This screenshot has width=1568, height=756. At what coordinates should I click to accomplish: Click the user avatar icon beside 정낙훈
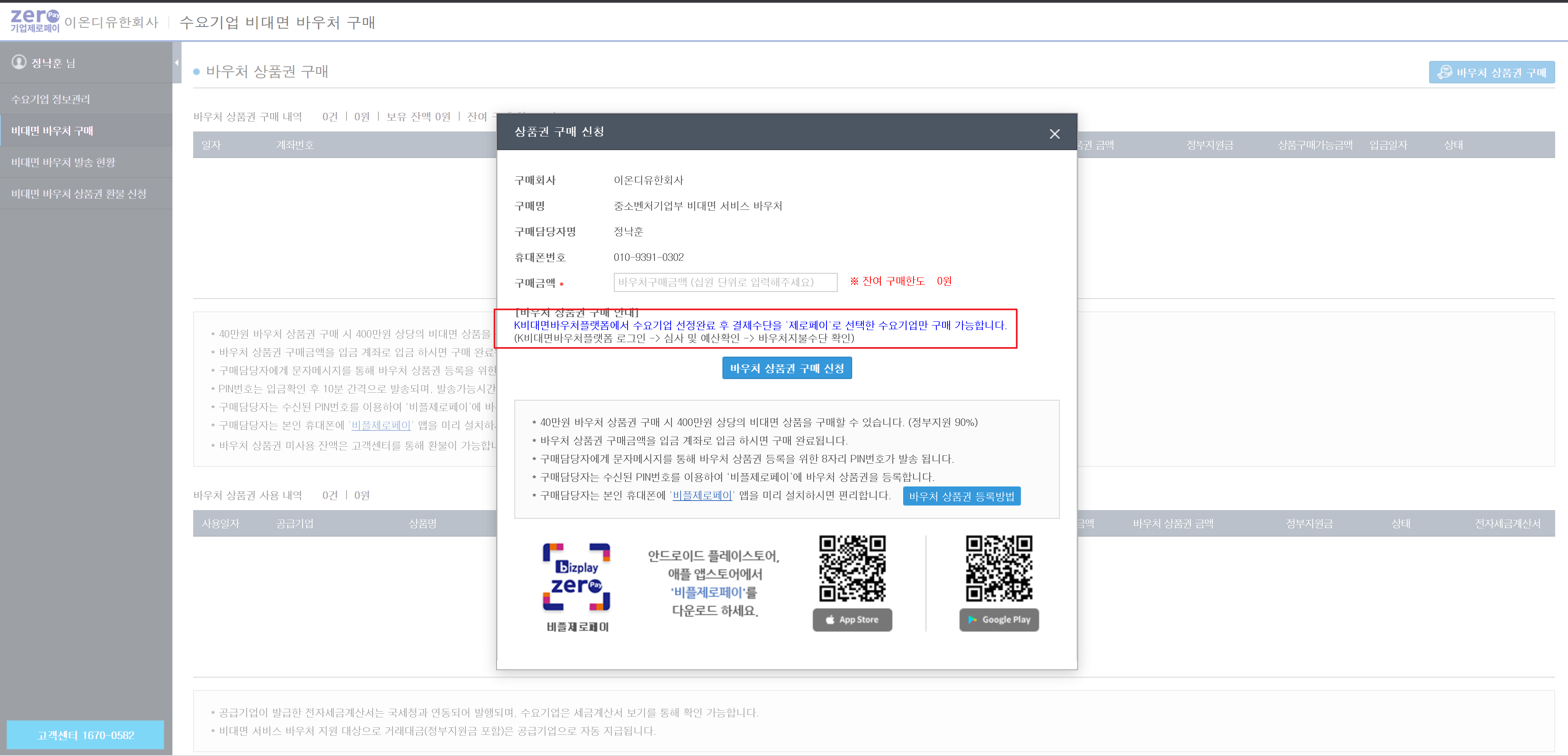coord(19,62)
